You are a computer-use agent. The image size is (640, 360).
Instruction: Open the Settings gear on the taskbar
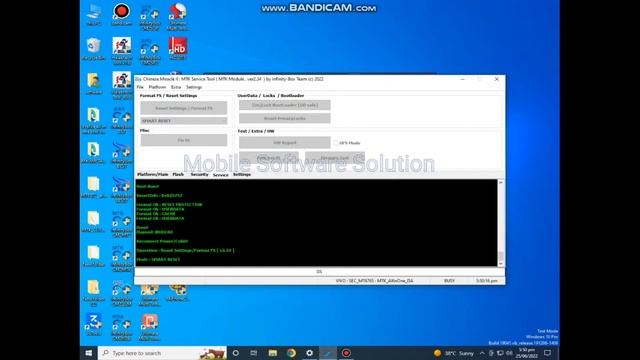(x=309, y=353)
